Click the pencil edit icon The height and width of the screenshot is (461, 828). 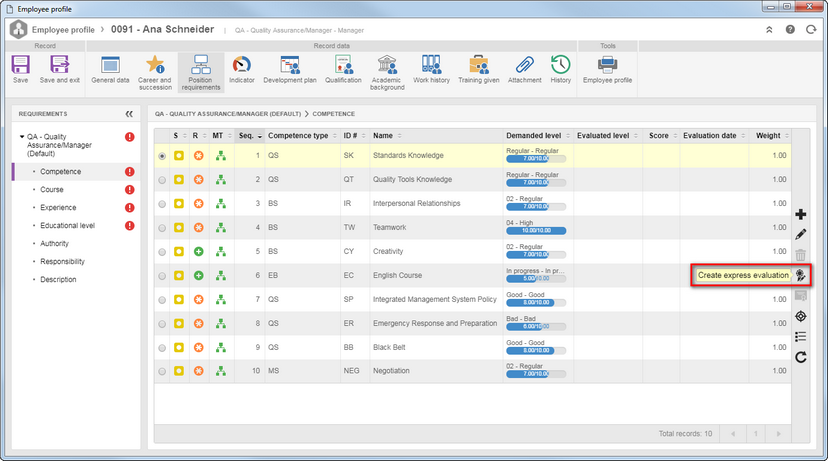tap(801, 234)
